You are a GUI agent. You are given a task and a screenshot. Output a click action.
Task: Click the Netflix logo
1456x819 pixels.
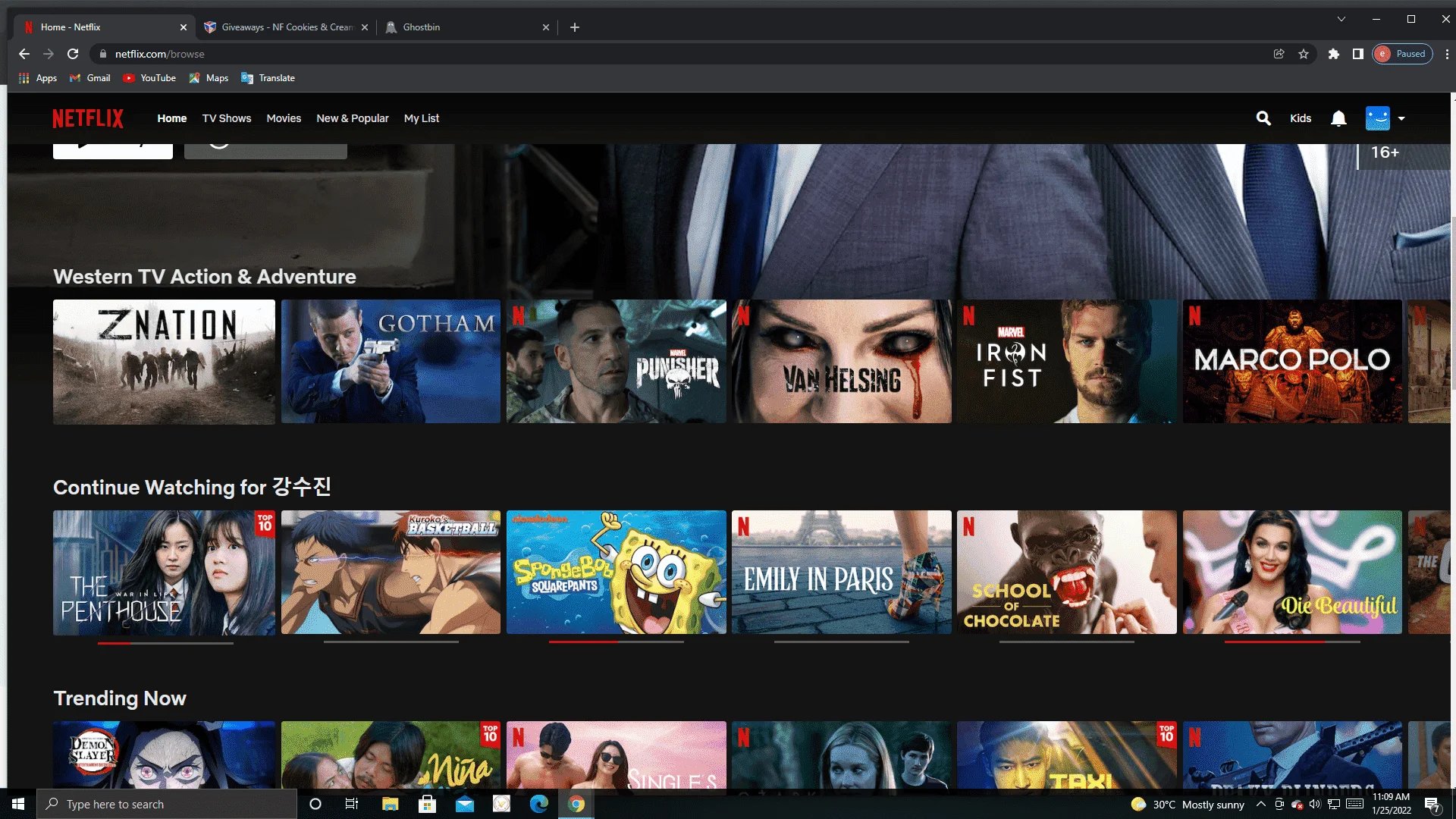tap(88, 118)
